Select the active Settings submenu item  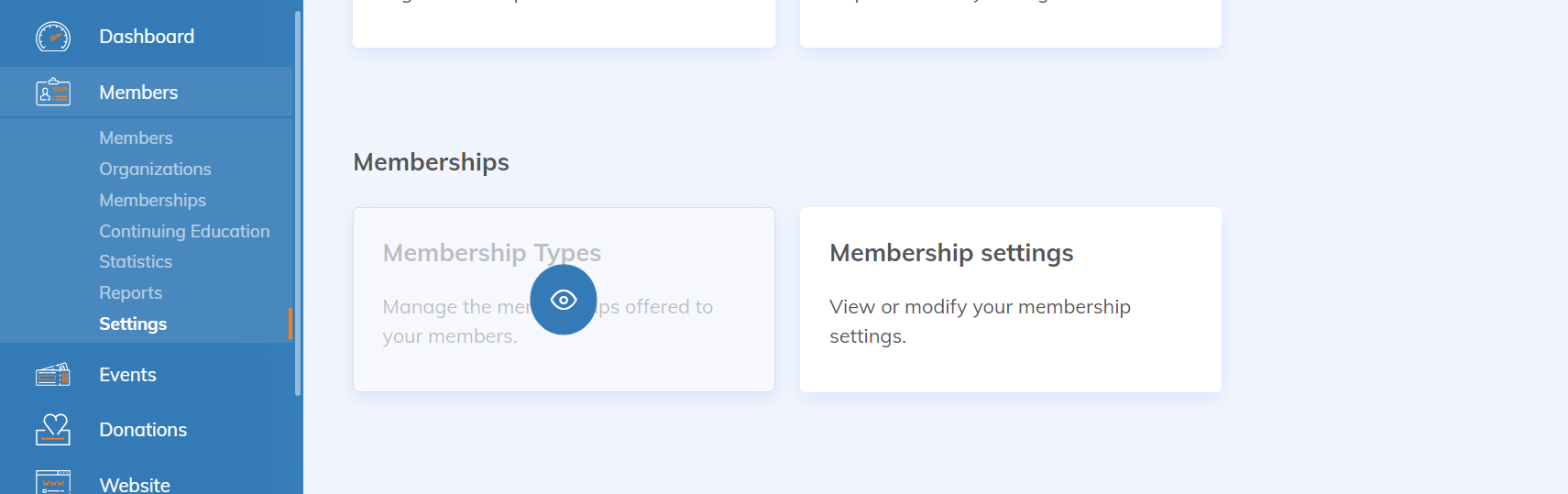133,324
